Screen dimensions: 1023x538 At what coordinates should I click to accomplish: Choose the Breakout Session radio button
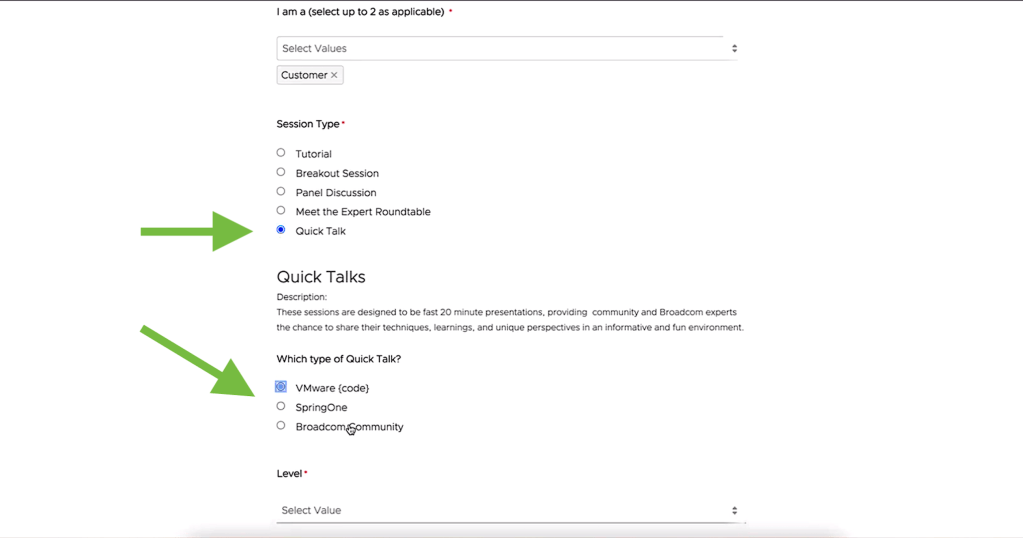click(x=281, y=172)
